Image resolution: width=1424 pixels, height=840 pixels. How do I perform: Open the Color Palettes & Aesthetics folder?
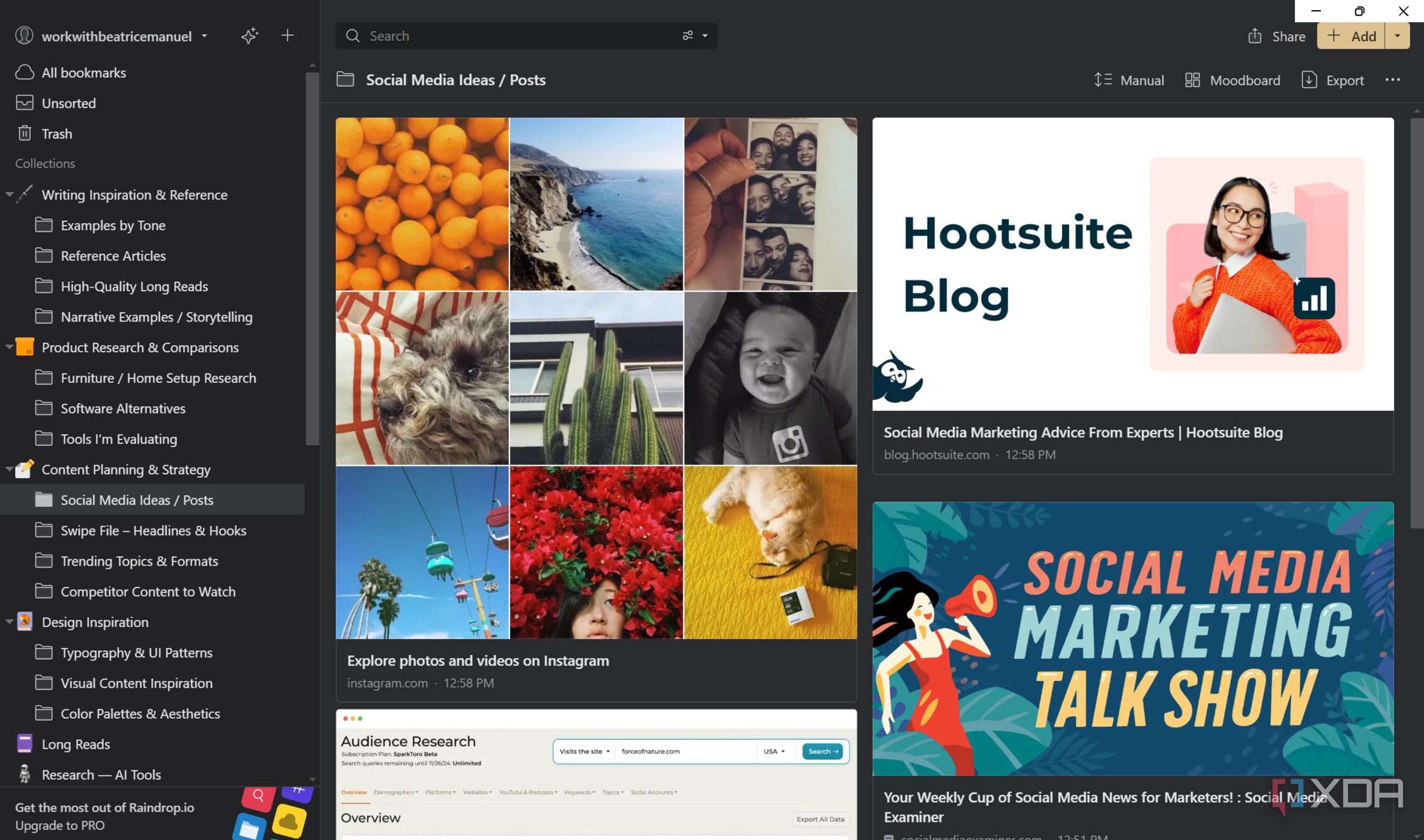152,713
